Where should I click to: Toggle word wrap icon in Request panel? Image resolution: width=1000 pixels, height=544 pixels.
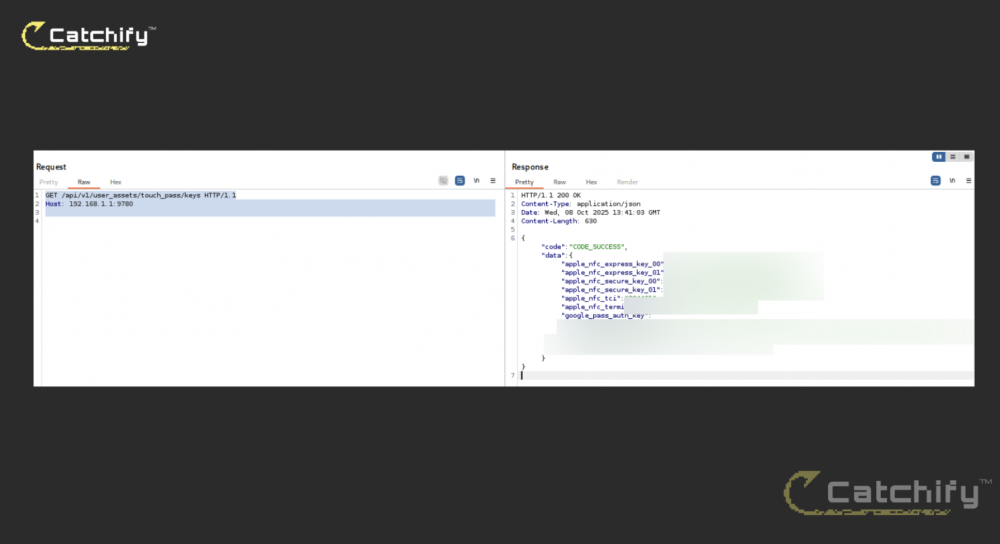[460, 181]
